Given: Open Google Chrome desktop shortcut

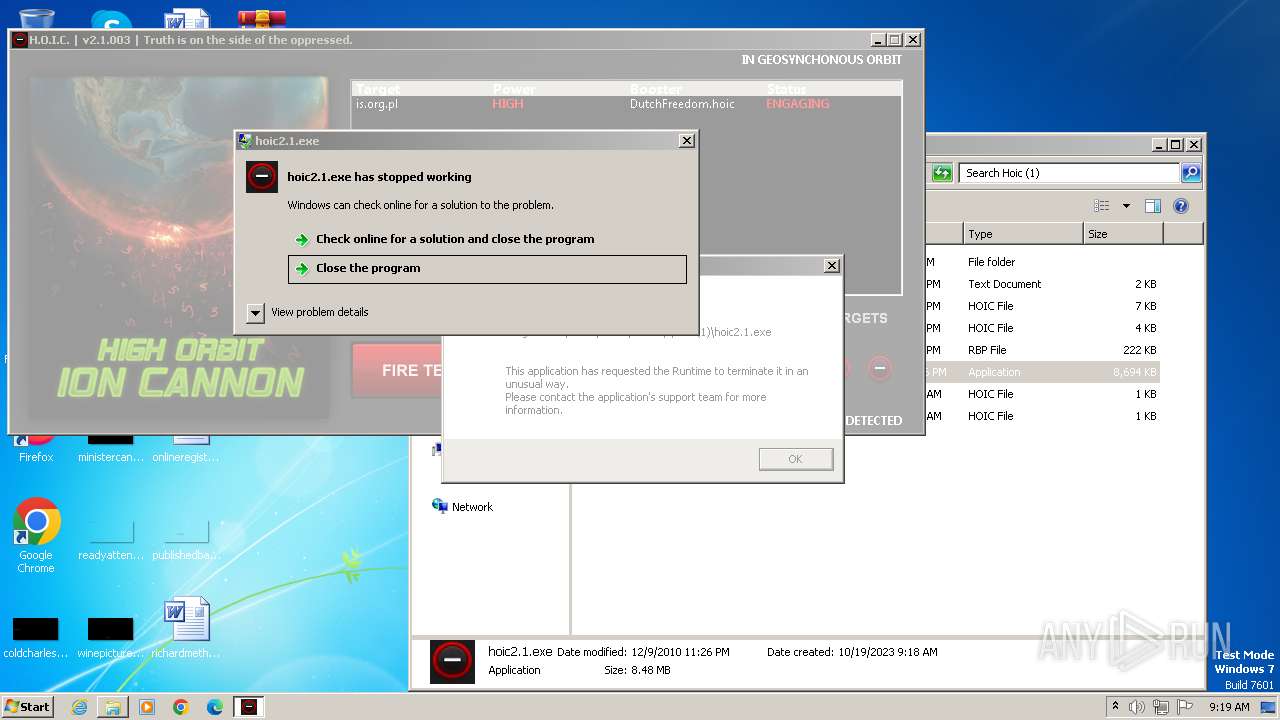Looking at the screenshot, I should click(36, 536).
